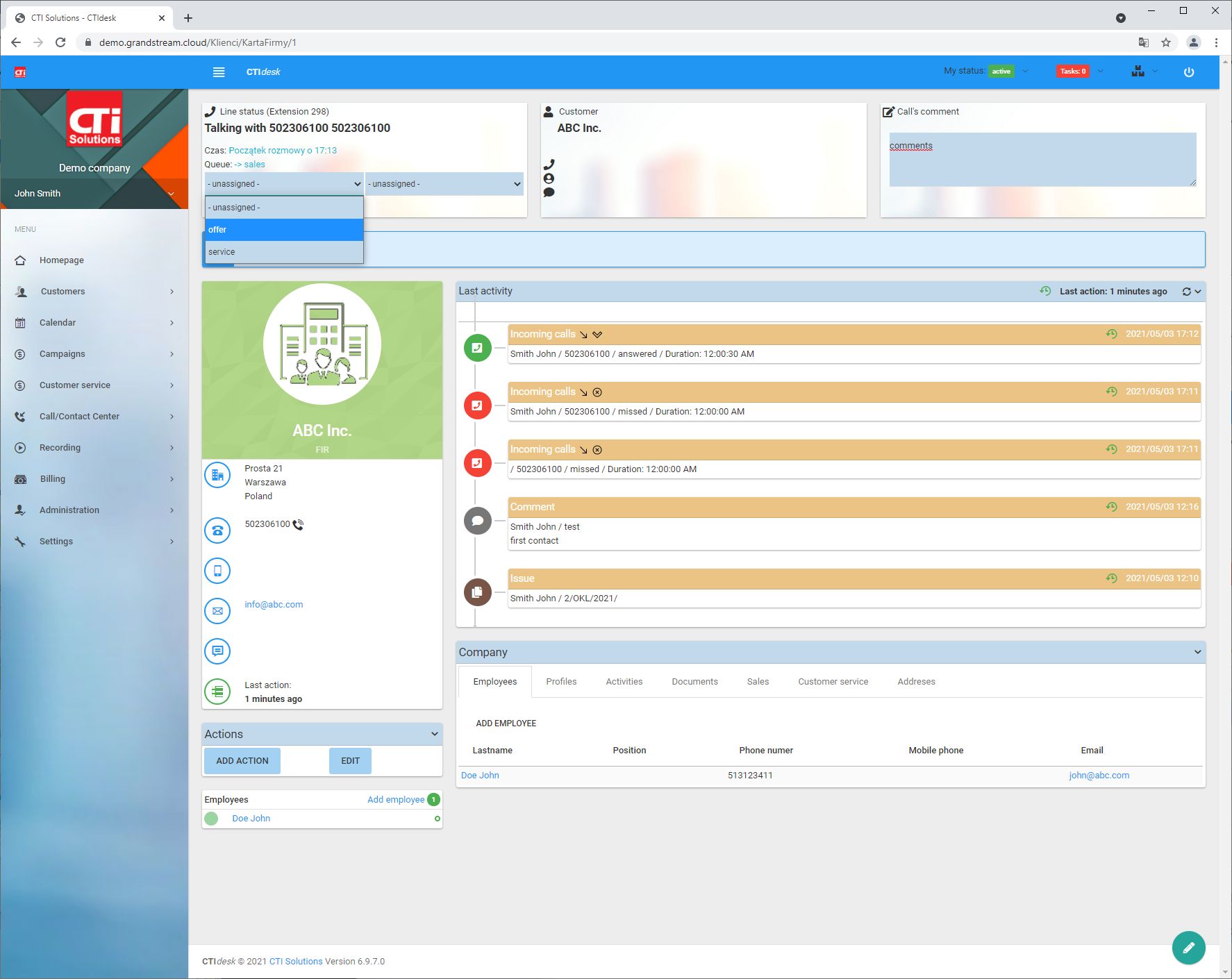This screenshot has width=1232, height=979.
Task: Click the active status badge
Action: [1001, 72]
